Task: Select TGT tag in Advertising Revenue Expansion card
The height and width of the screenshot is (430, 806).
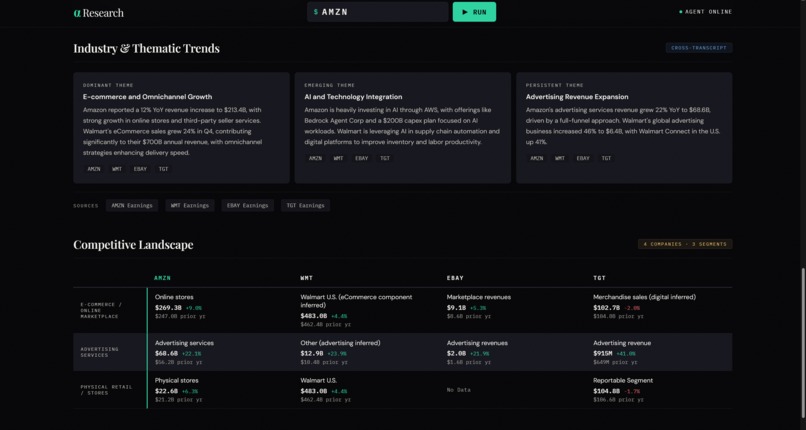Action: tap(607, 158)
